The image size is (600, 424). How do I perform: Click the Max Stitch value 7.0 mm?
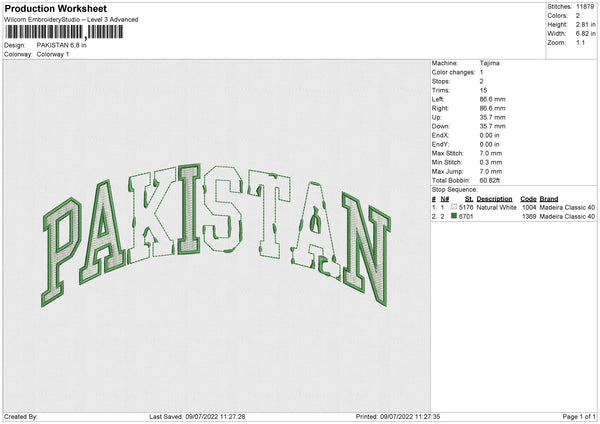(491, 153)
